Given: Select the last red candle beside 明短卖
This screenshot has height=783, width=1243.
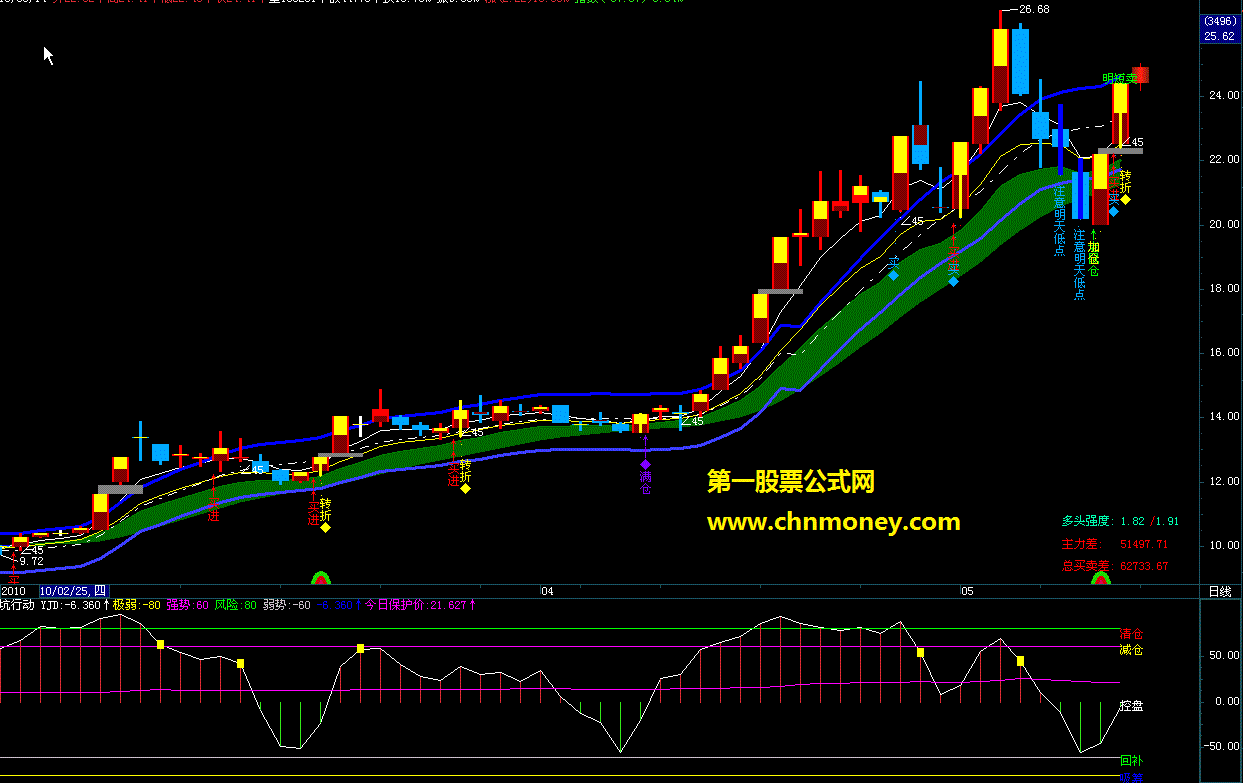Looking at the screenshot, I should [x=1140, y=74].
